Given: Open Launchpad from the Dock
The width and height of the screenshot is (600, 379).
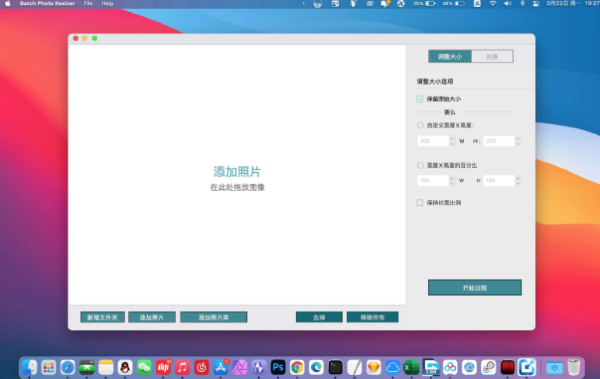Looking at the screenshot, I should [49, 368].
